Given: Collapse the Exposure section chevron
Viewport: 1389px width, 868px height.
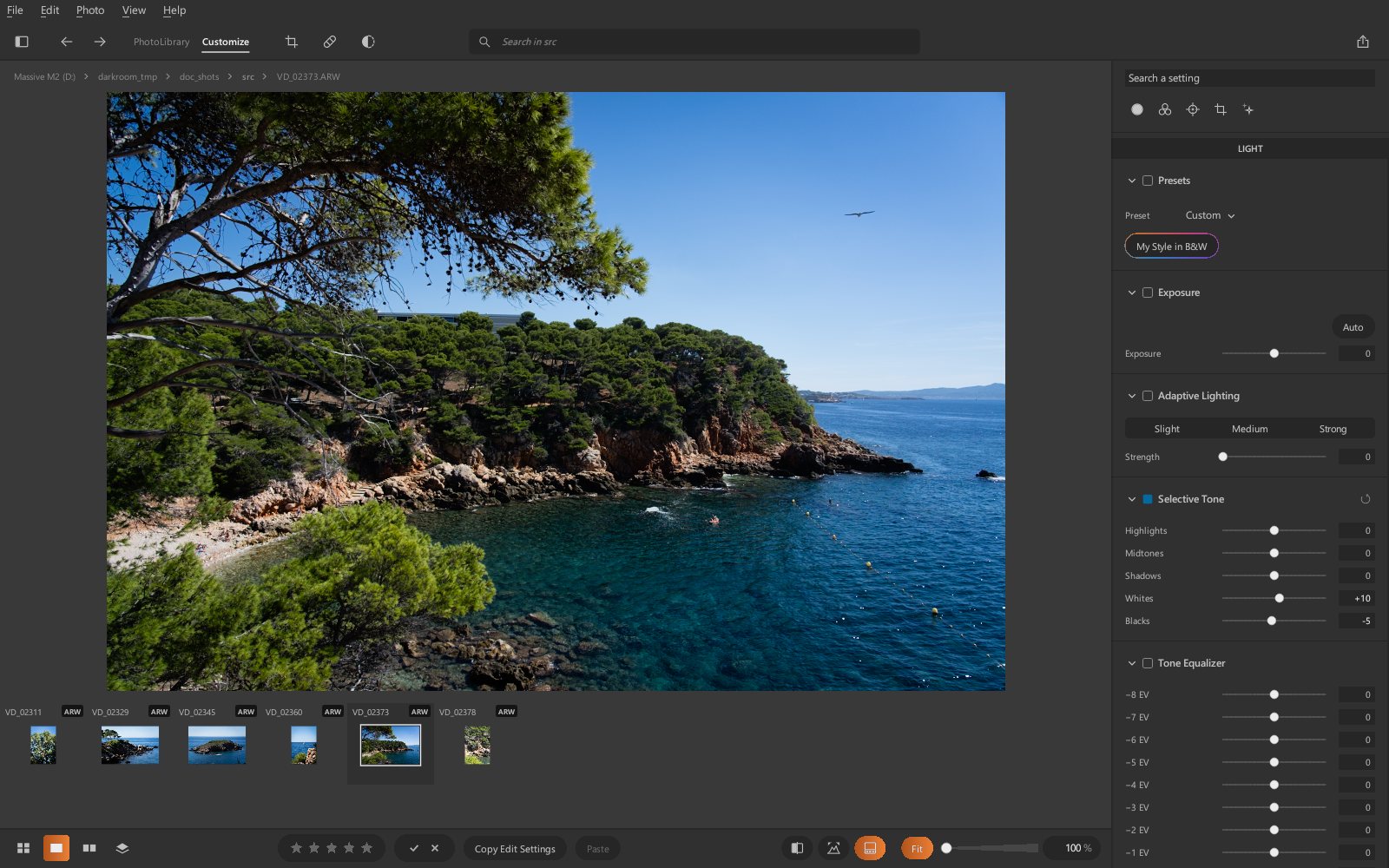Looking at the screenshot, I should tap(1131, 293).
